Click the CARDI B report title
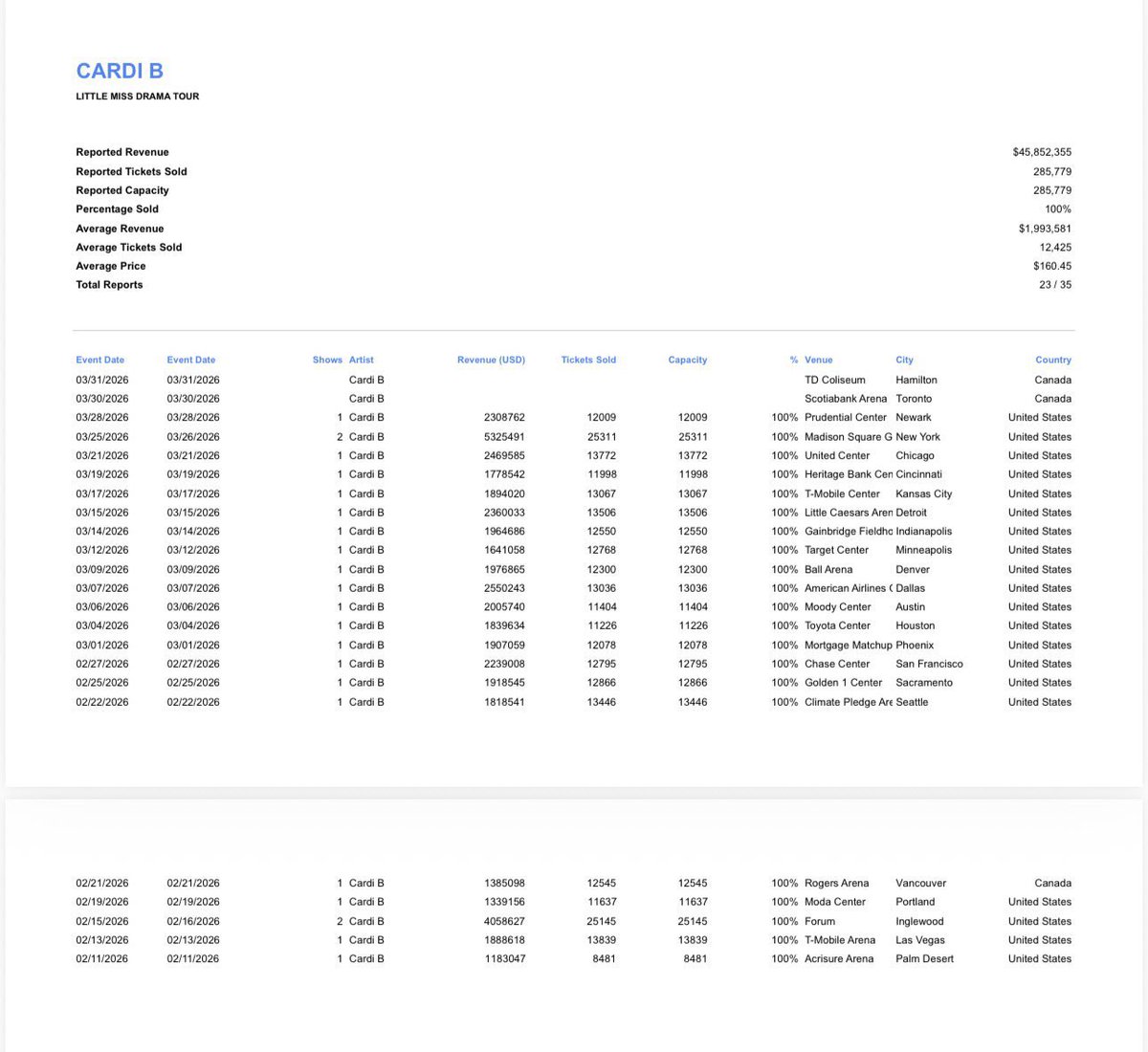1148x1052 pixels. (x=120, y=71)
